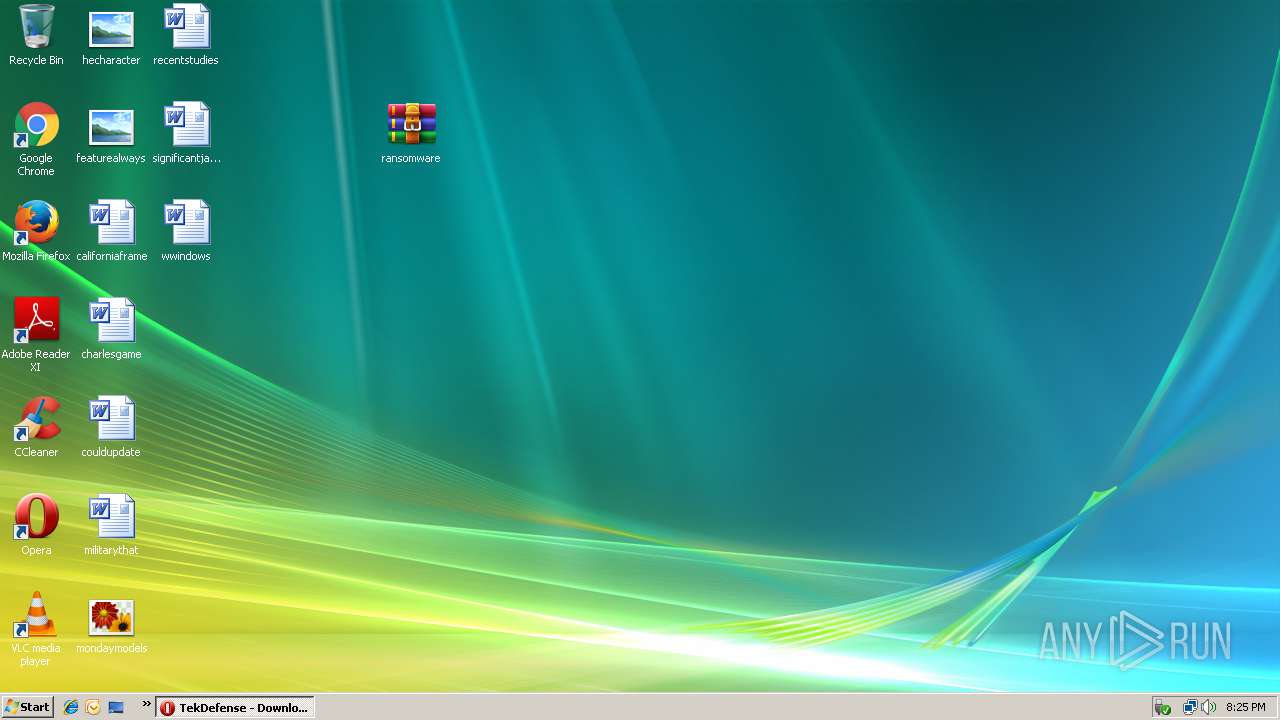
Task: Click Safely Remove Hardware tray icon
Action: (x=1162, y=707)
